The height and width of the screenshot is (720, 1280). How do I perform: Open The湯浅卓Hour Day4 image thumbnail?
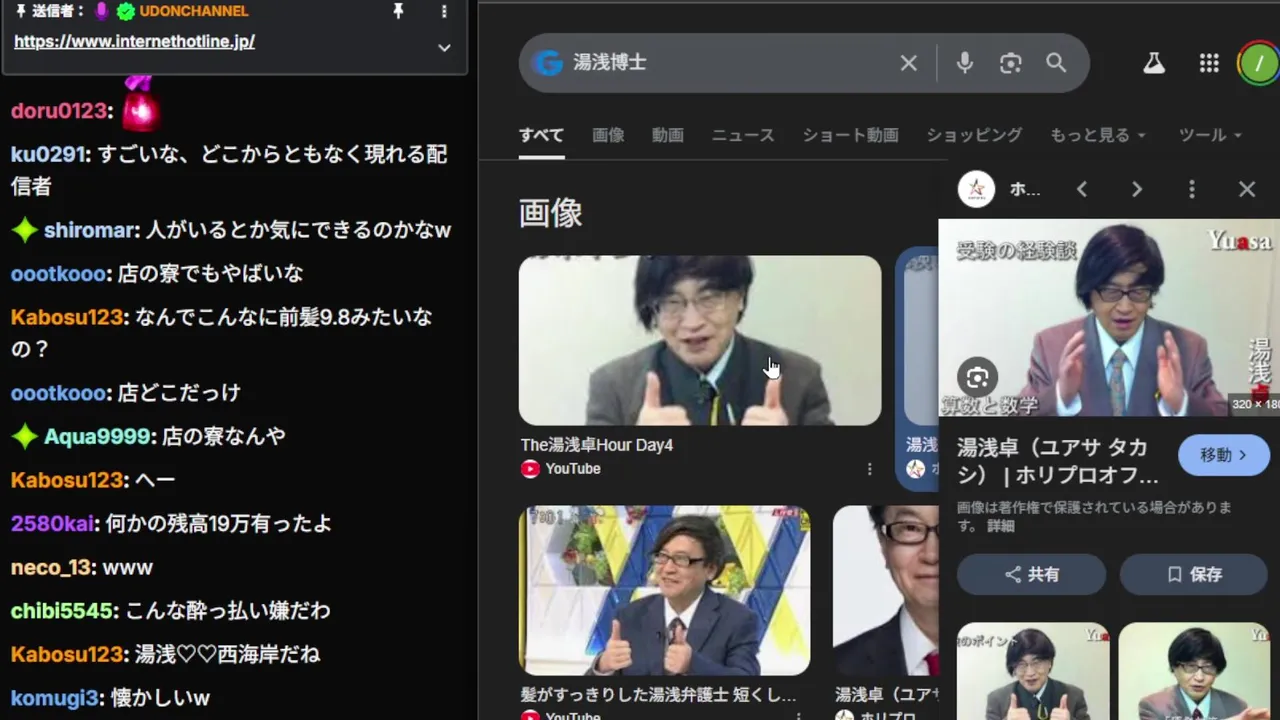coord(700,340)
